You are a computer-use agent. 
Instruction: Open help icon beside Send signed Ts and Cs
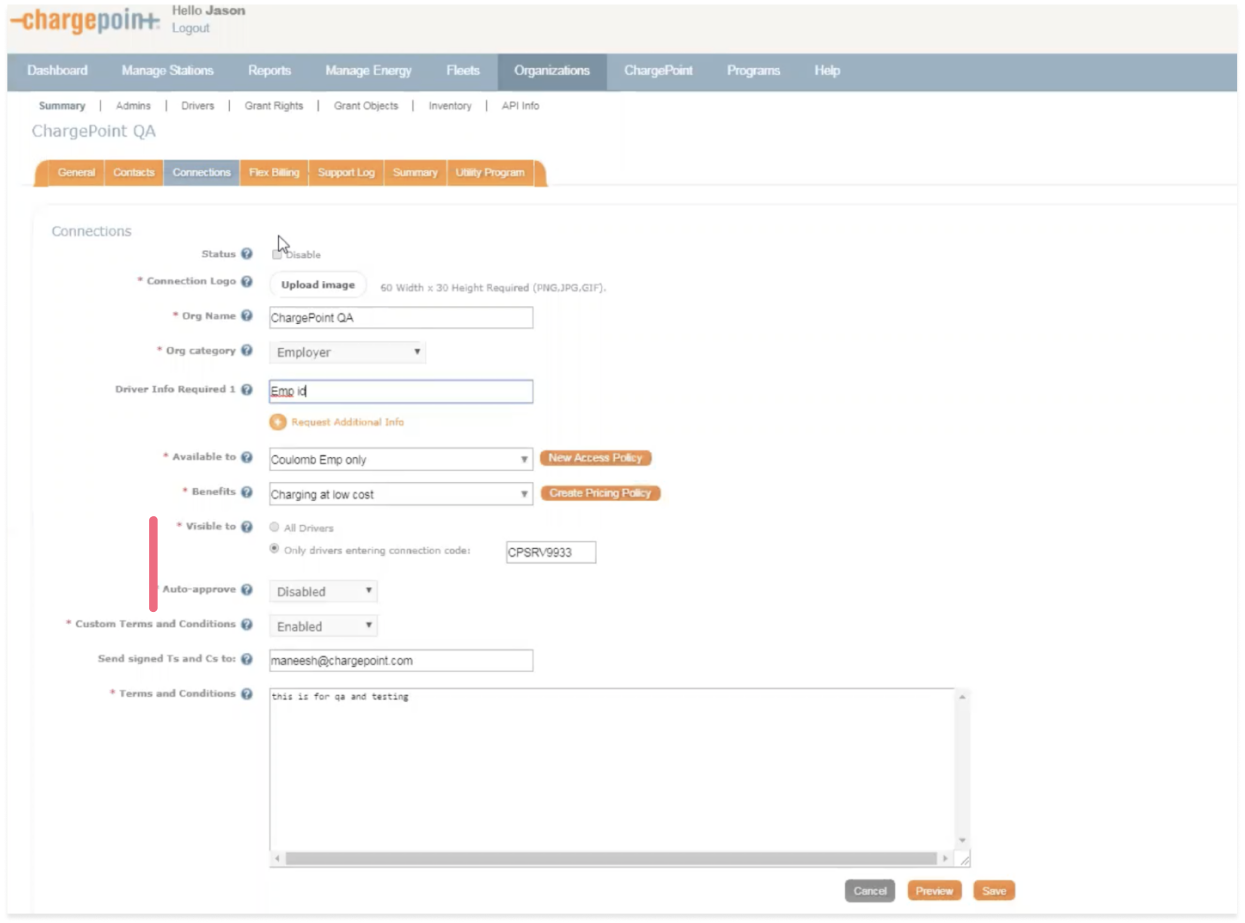click(x=247, y=659)
